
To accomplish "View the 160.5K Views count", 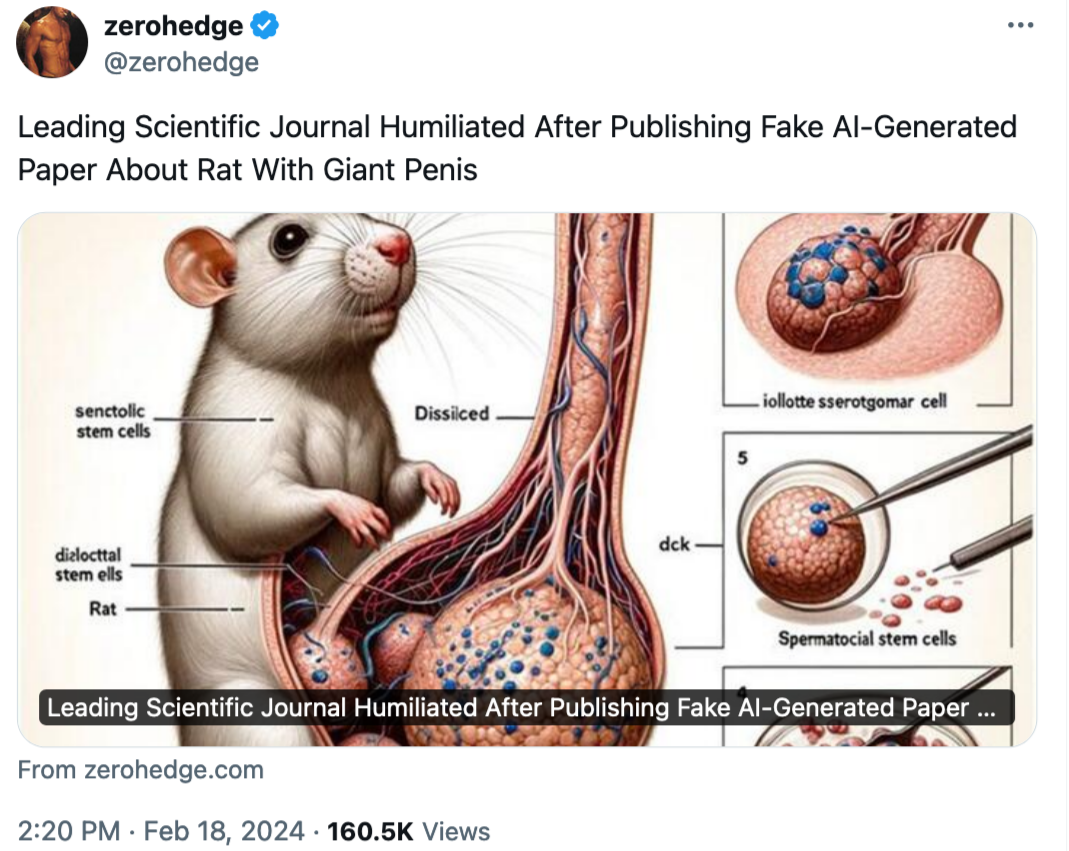I will tap(408, 831).
